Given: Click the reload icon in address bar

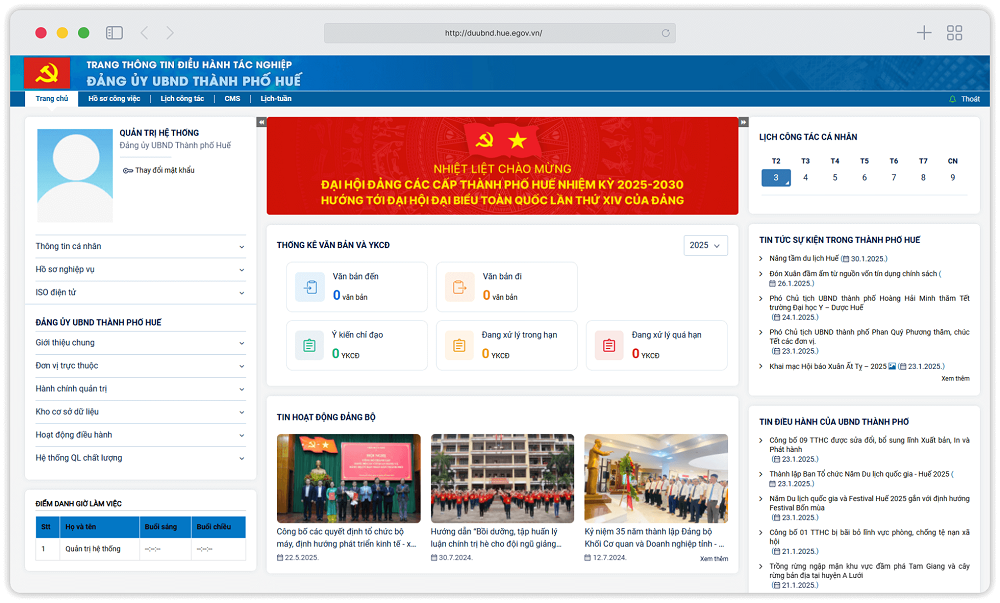Looking at the screenshot, I should [x=665, y=33].
